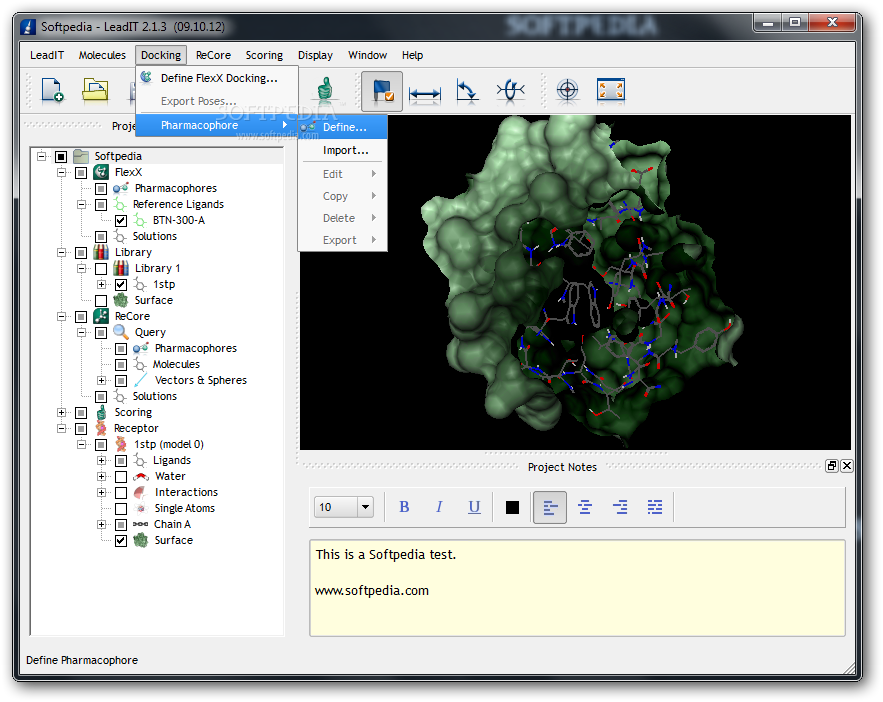Toggle the 1stp library checkbox
The height and width of the screenshot is (702, 883).
(x=121, y=284)
